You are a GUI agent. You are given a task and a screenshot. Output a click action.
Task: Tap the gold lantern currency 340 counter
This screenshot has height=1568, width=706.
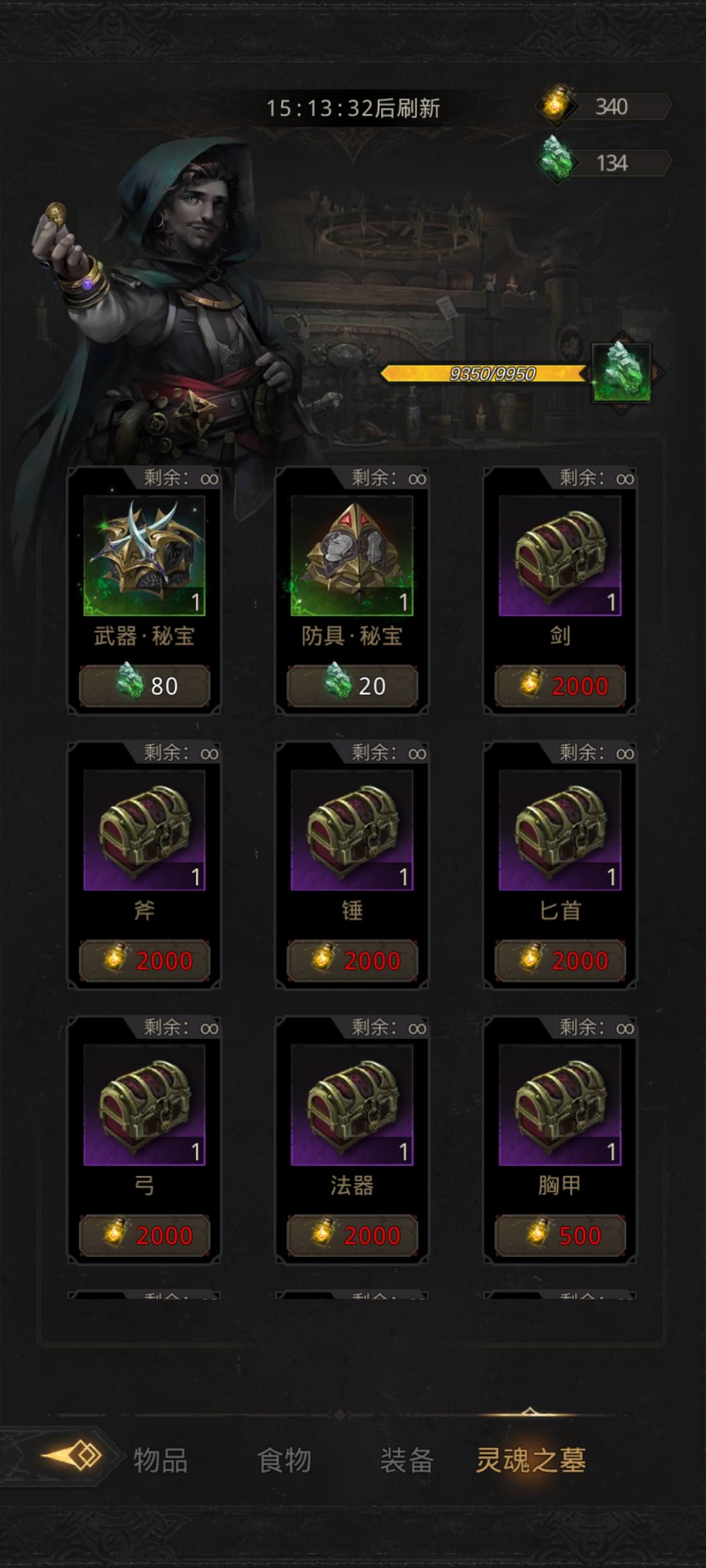[x=604, y=106]
